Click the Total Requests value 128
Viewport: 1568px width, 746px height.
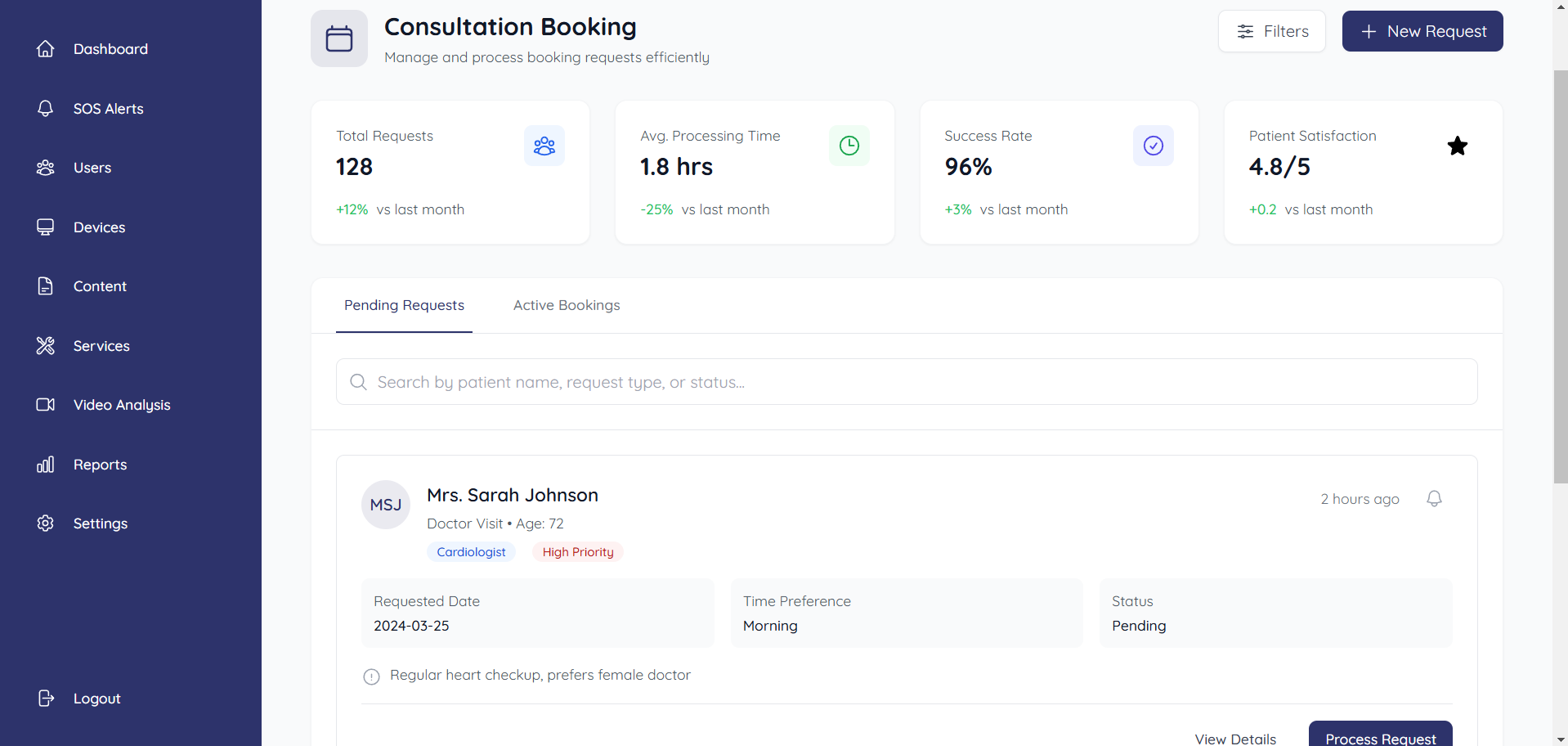tap(354, 167)
